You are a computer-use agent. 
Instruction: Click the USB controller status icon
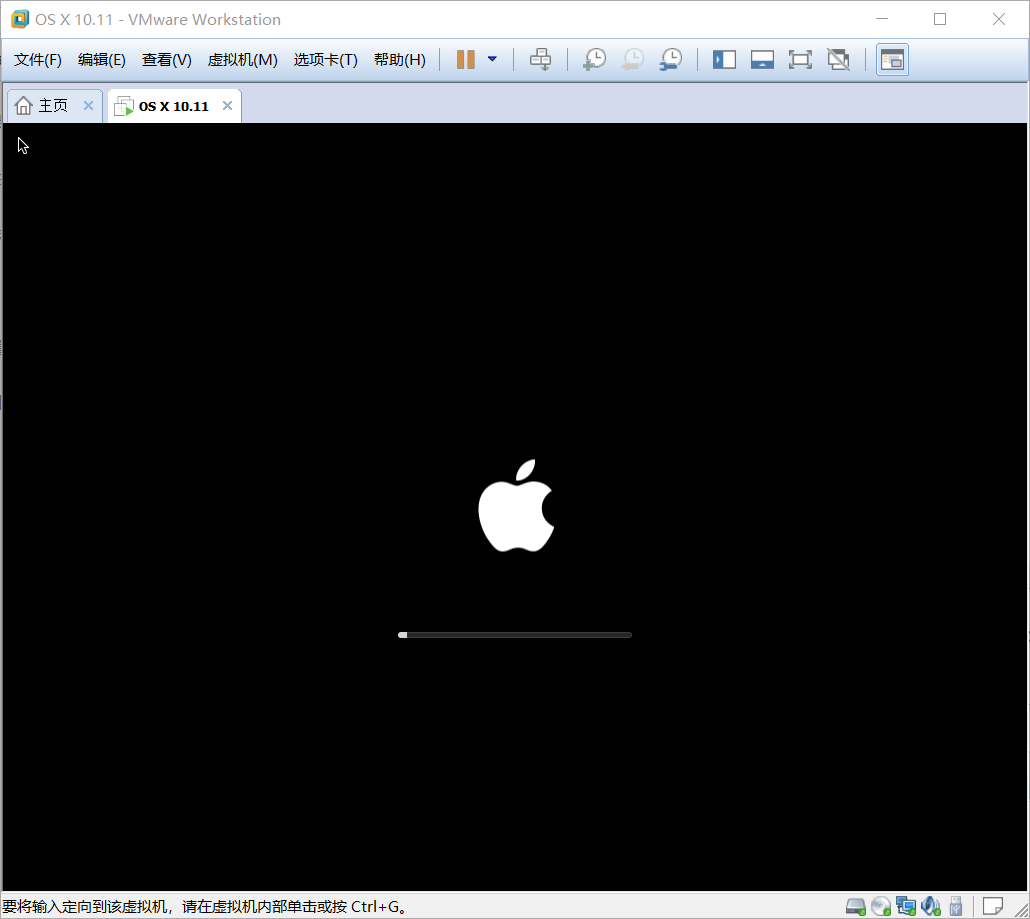click(x=956, y=907)
